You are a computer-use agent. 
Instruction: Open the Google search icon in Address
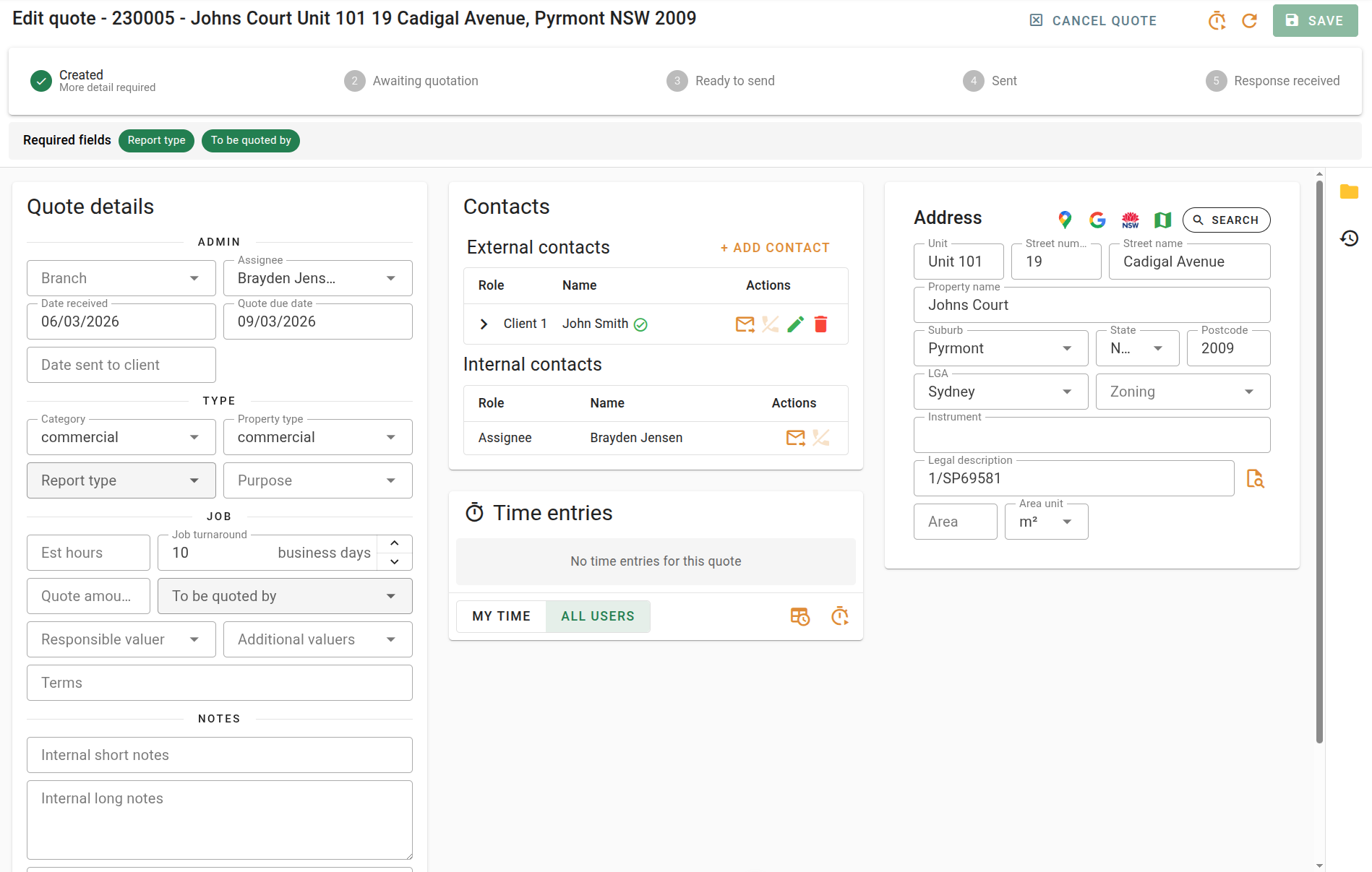[x=1097, y=220]
